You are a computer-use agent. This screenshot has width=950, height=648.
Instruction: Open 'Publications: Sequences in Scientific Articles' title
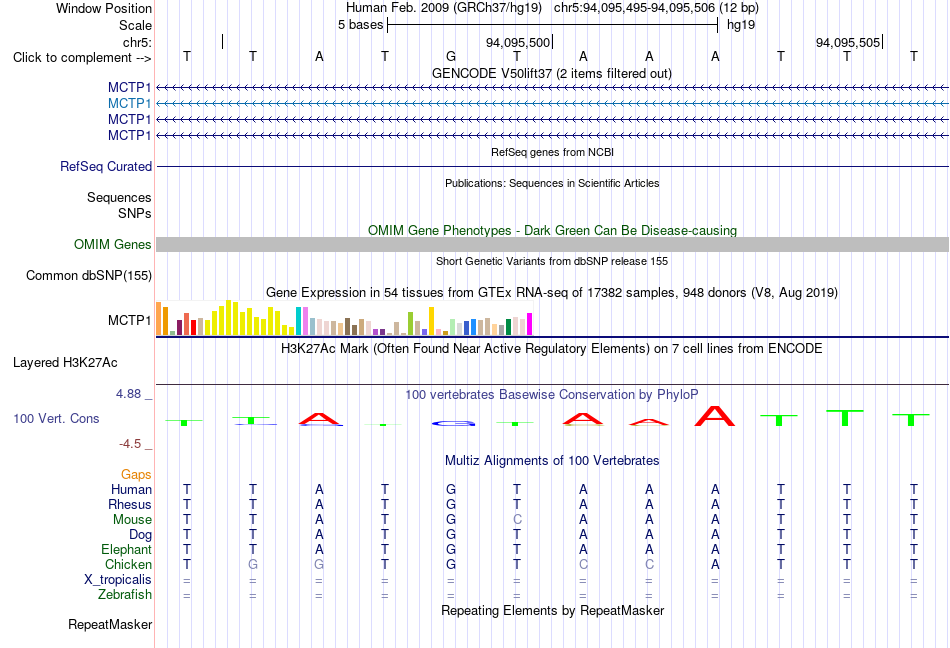tap(552, 183)
